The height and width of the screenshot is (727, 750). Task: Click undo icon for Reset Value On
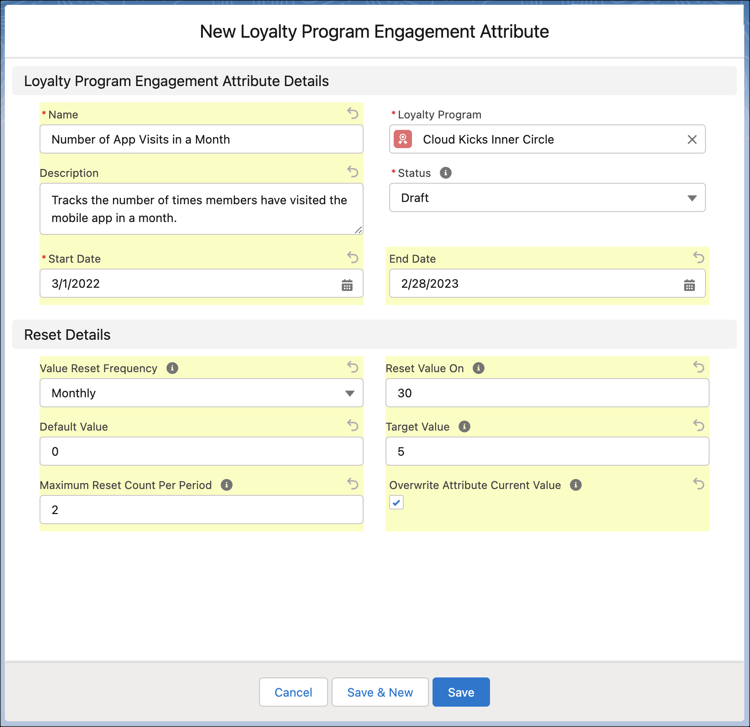click(698, 368)
